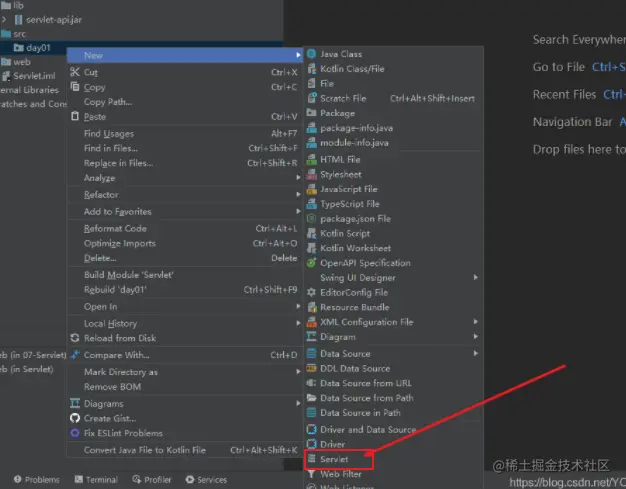
Task: Click the Data Source from URL icon
Action: click(311, 383)
